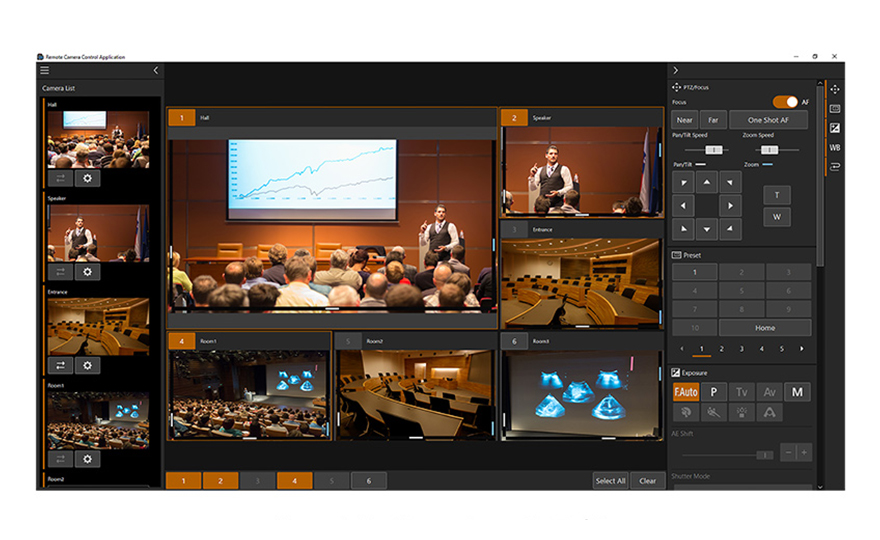Viewport: 880px width, 540px height.
Task: Switch to preset page 2
Action: tap(721, 349)
